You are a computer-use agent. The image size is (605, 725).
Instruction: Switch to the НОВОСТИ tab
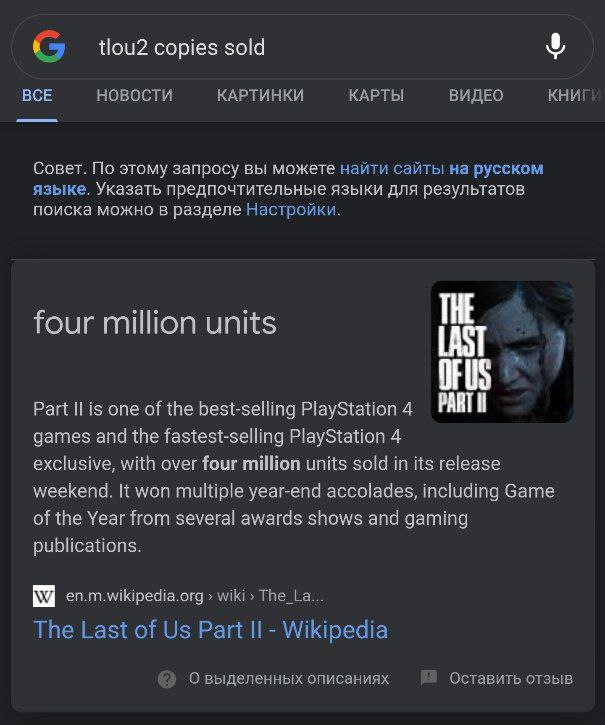click(x=134, y=96)
